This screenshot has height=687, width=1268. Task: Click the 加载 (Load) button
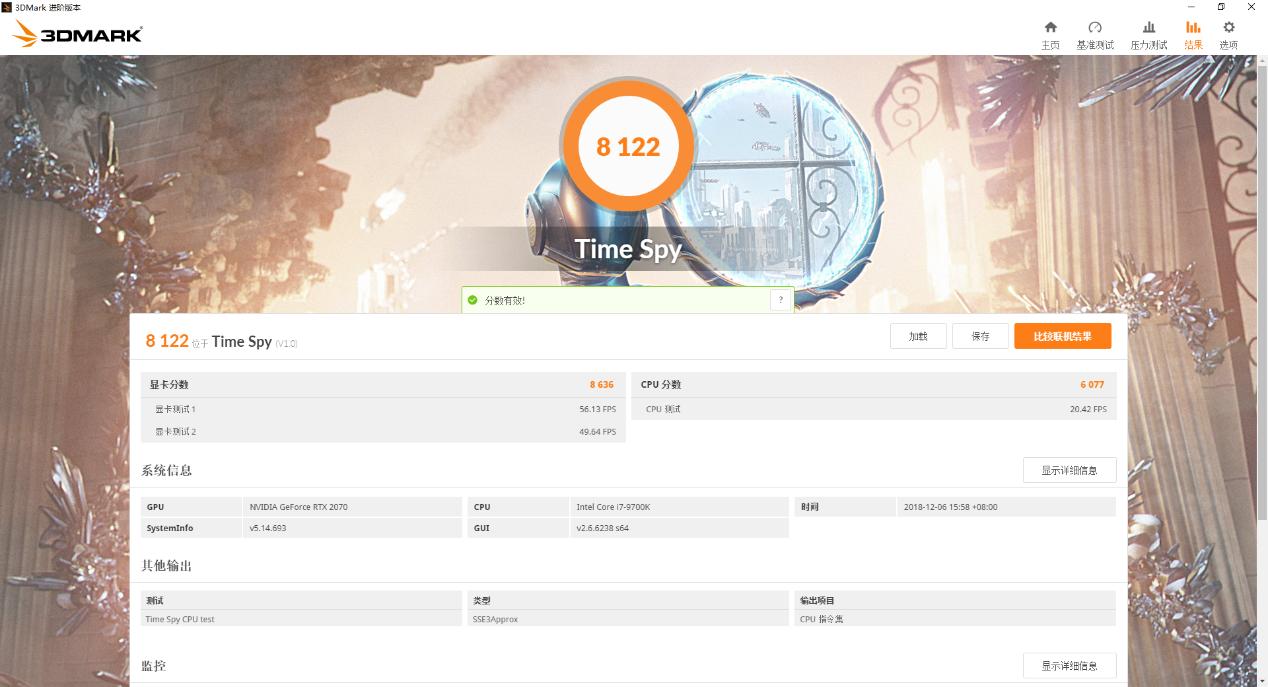pos(917,336)
